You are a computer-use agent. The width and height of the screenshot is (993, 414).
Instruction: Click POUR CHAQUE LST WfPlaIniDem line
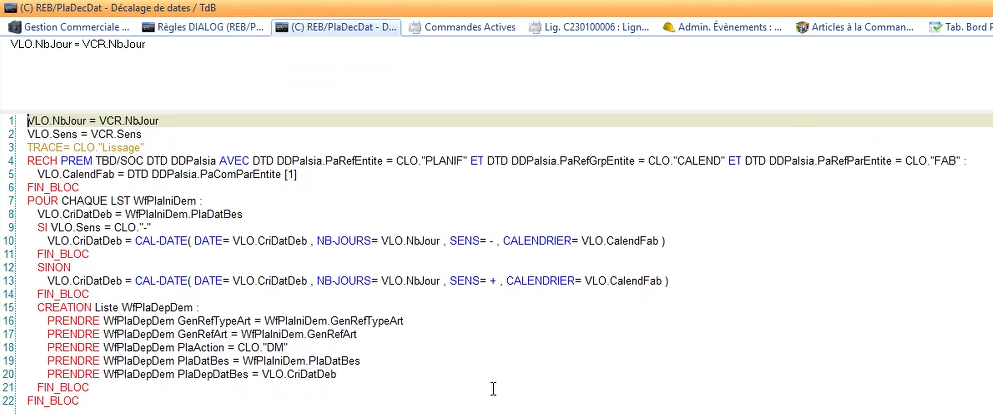pyautogui.click(x=114, y=201)
